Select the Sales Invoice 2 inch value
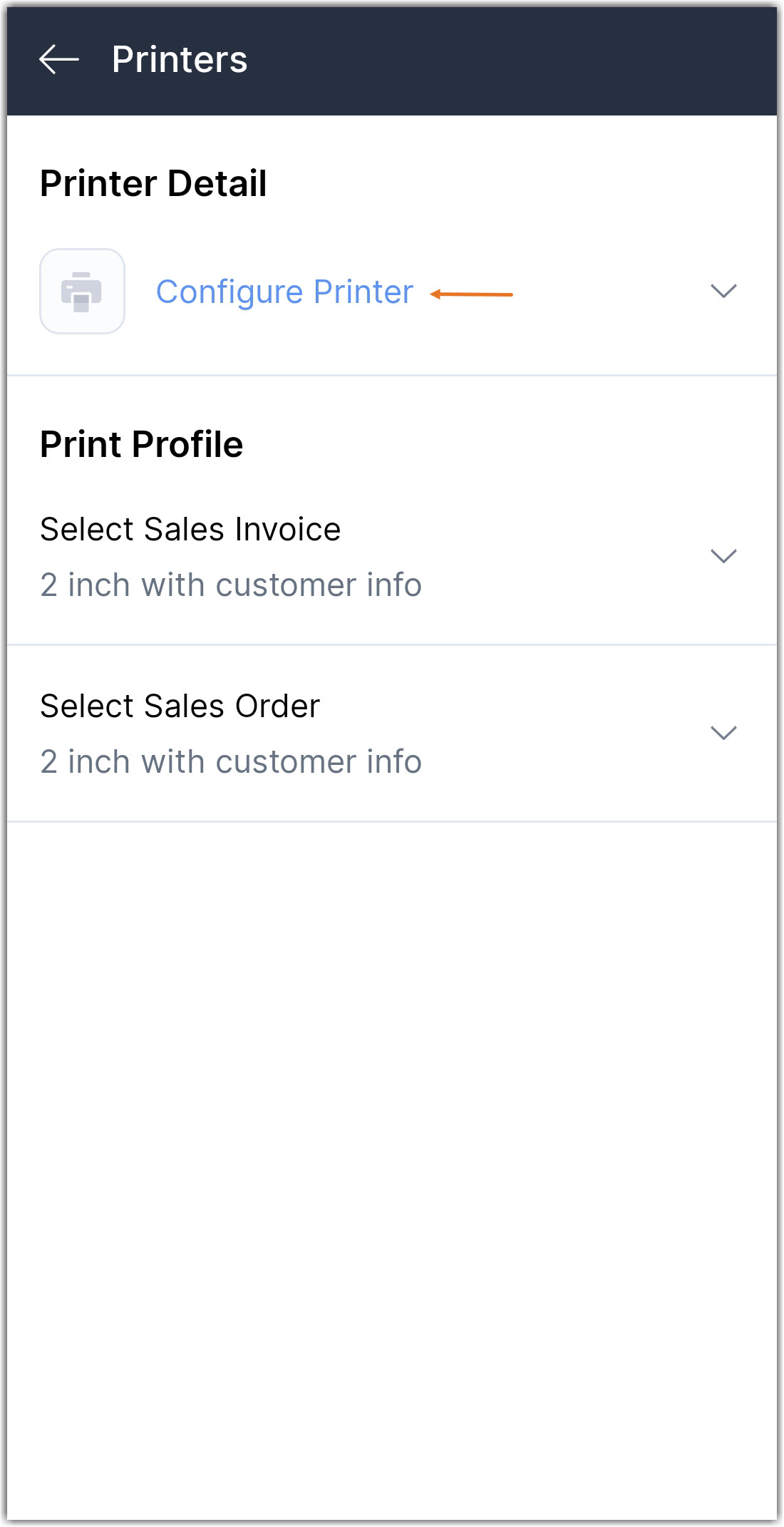784x1527 pixels. coord(230,585)
